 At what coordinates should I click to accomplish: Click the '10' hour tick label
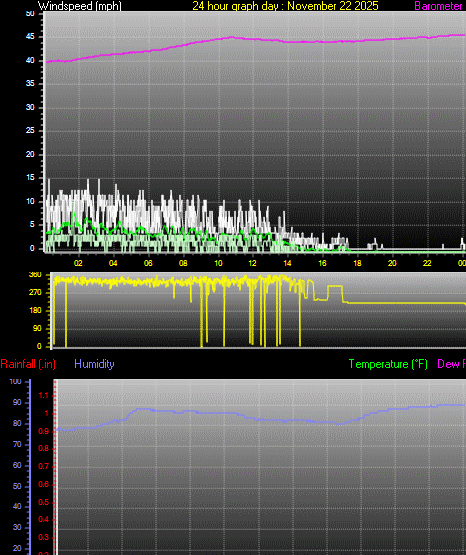pyautogui.click(x=218, y=263)
